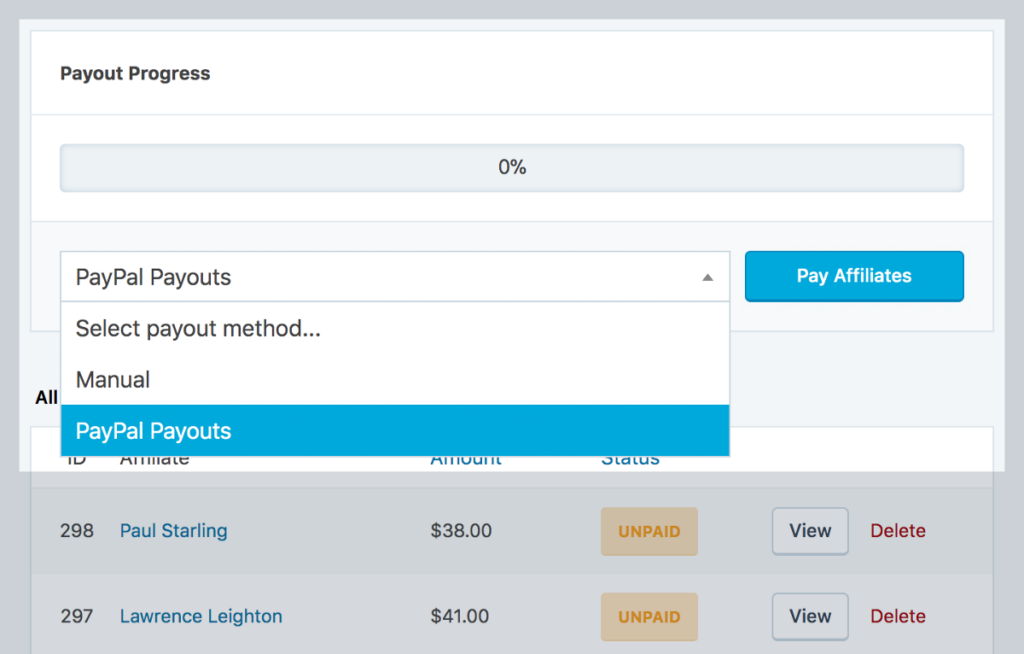This screenshot has width=1024, height=654.
Task: Choose the Manual payout method
Action: pyautogui.click(x=112, y=380)
